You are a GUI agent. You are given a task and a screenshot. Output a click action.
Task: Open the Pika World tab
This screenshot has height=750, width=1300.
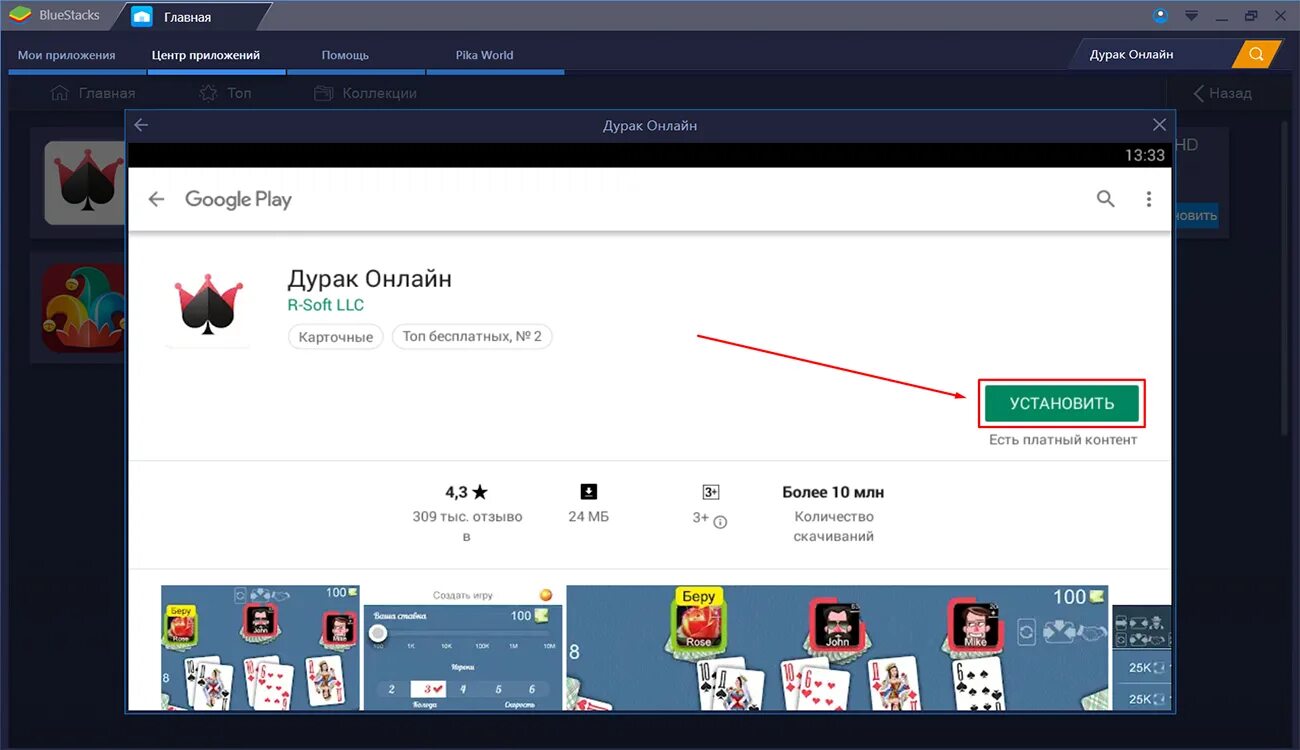[484, 55]
